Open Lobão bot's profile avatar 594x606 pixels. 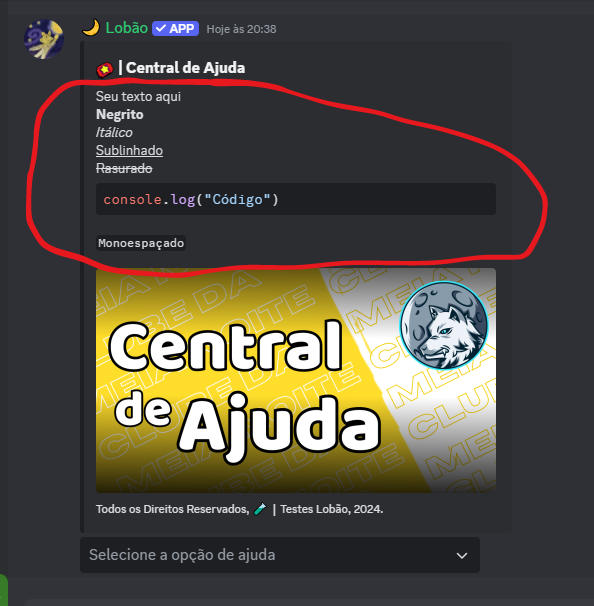pyautogui.click(x=44, y=39)
